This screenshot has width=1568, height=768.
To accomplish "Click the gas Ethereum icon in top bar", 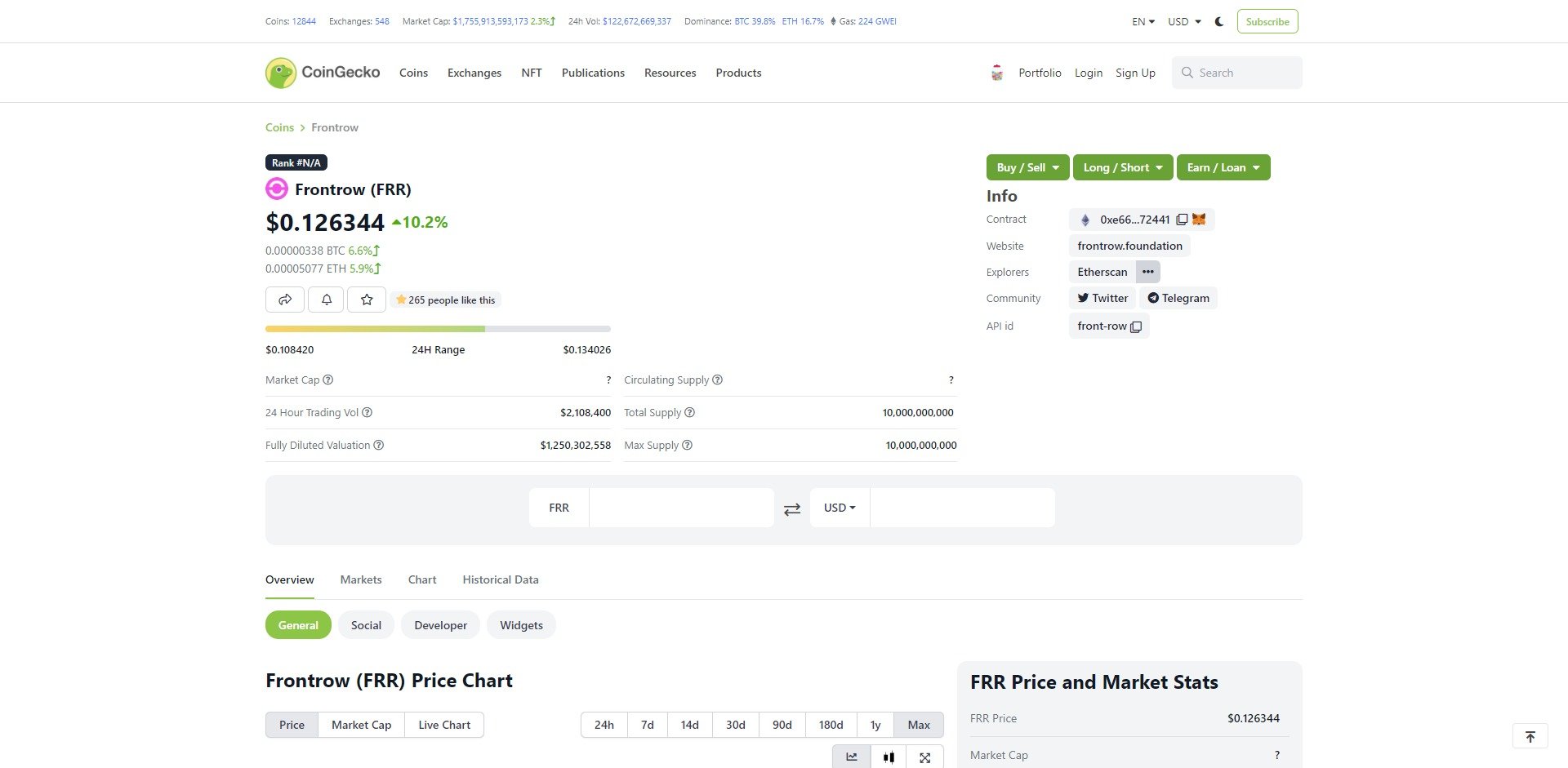I will [833, 21].
